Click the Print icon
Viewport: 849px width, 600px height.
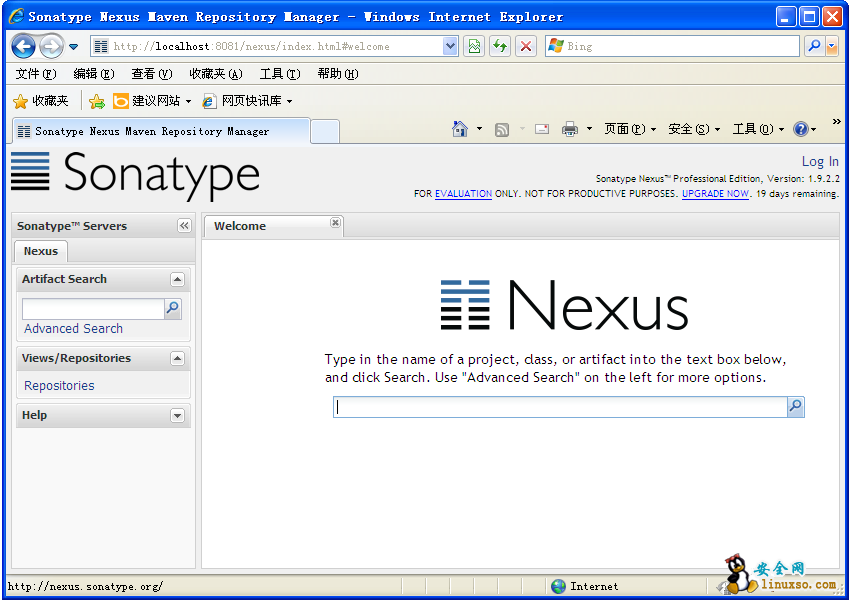[x=570, y=129]
